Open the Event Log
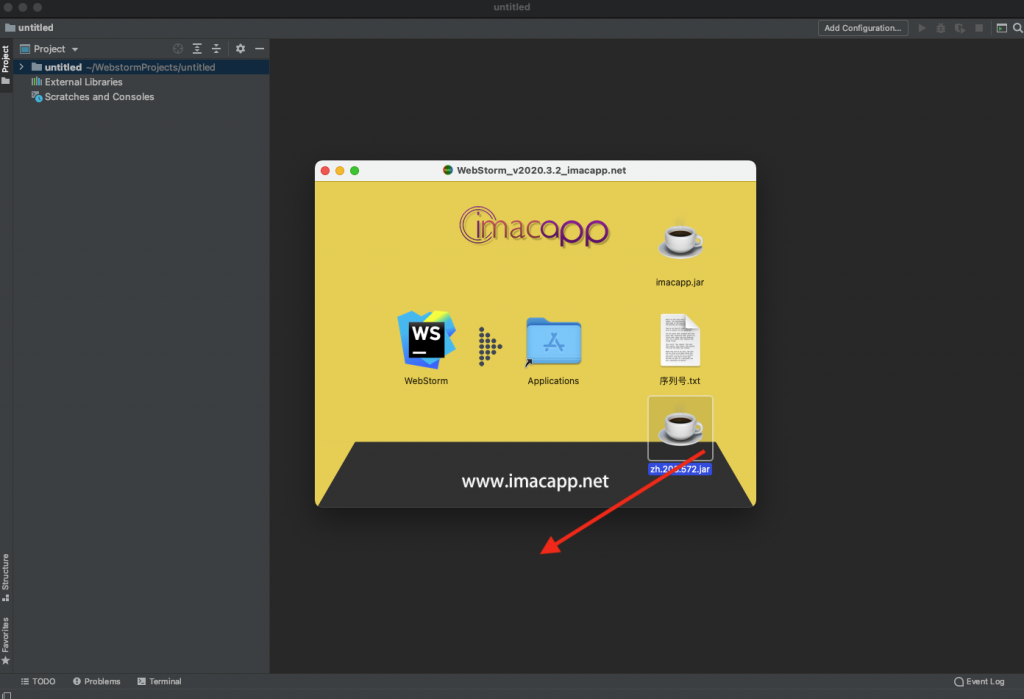This screenshot has width=1024, height=699. (x=979, y=681)
